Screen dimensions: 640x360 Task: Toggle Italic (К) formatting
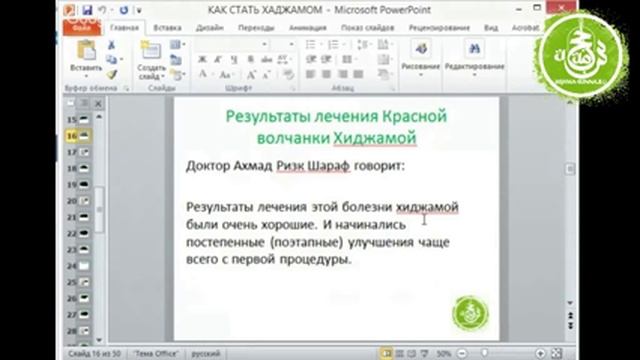pyautogui.click(x=218, y=60)
